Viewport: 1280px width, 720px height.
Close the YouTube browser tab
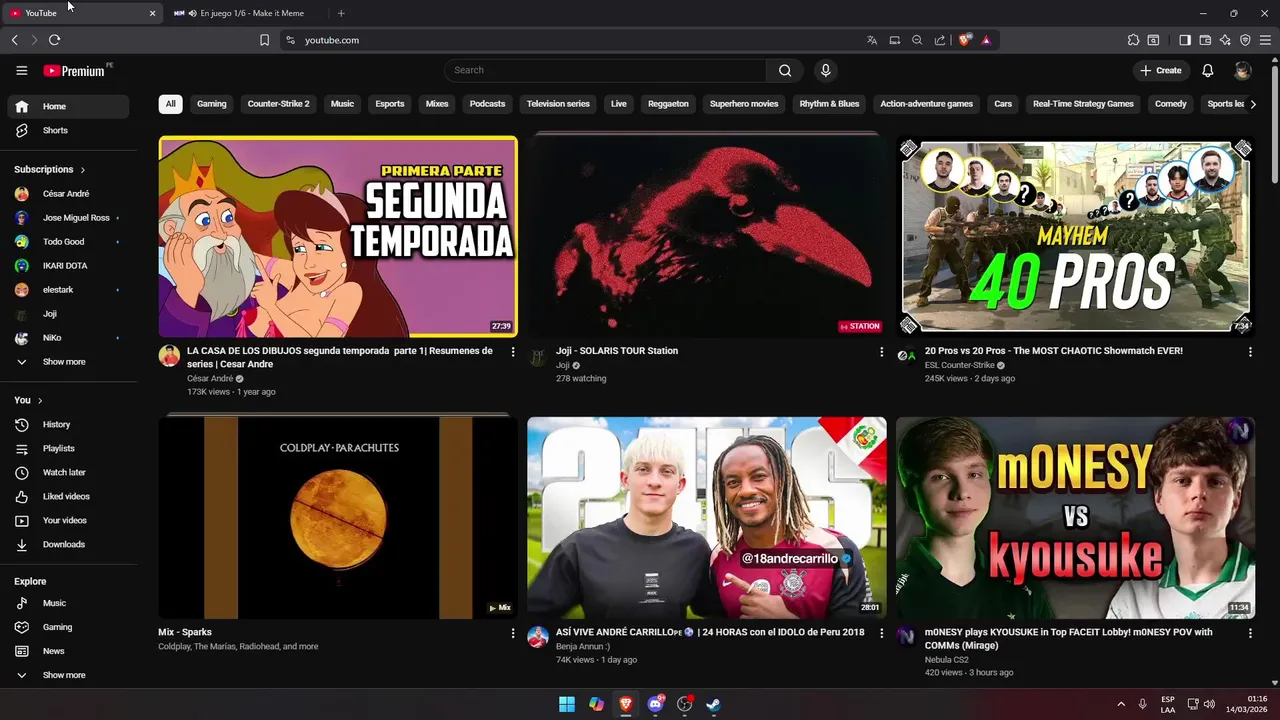152,13
